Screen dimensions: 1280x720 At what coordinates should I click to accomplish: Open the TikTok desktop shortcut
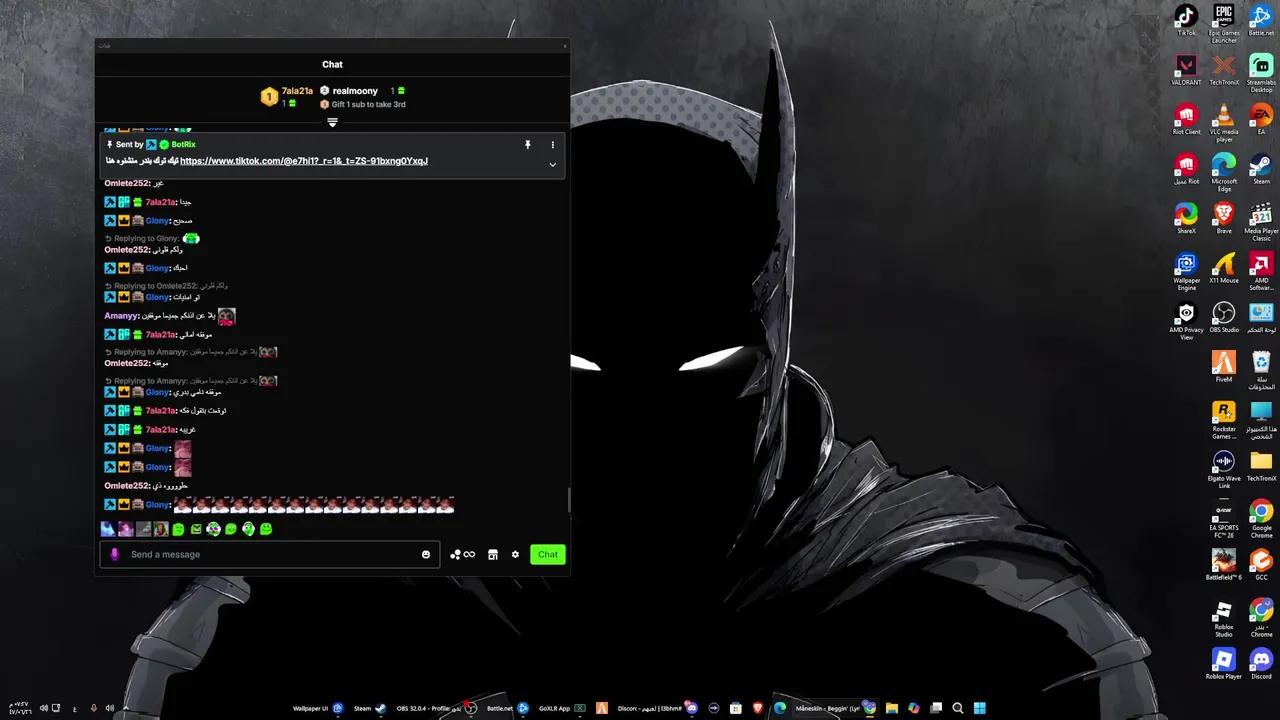click(1186, 20)
